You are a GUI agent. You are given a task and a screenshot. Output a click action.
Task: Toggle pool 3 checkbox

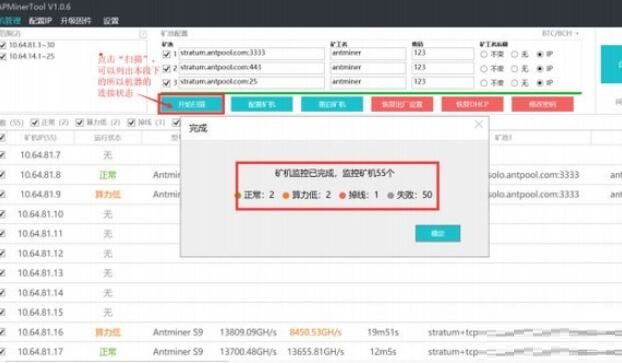[x=167, y=83]
